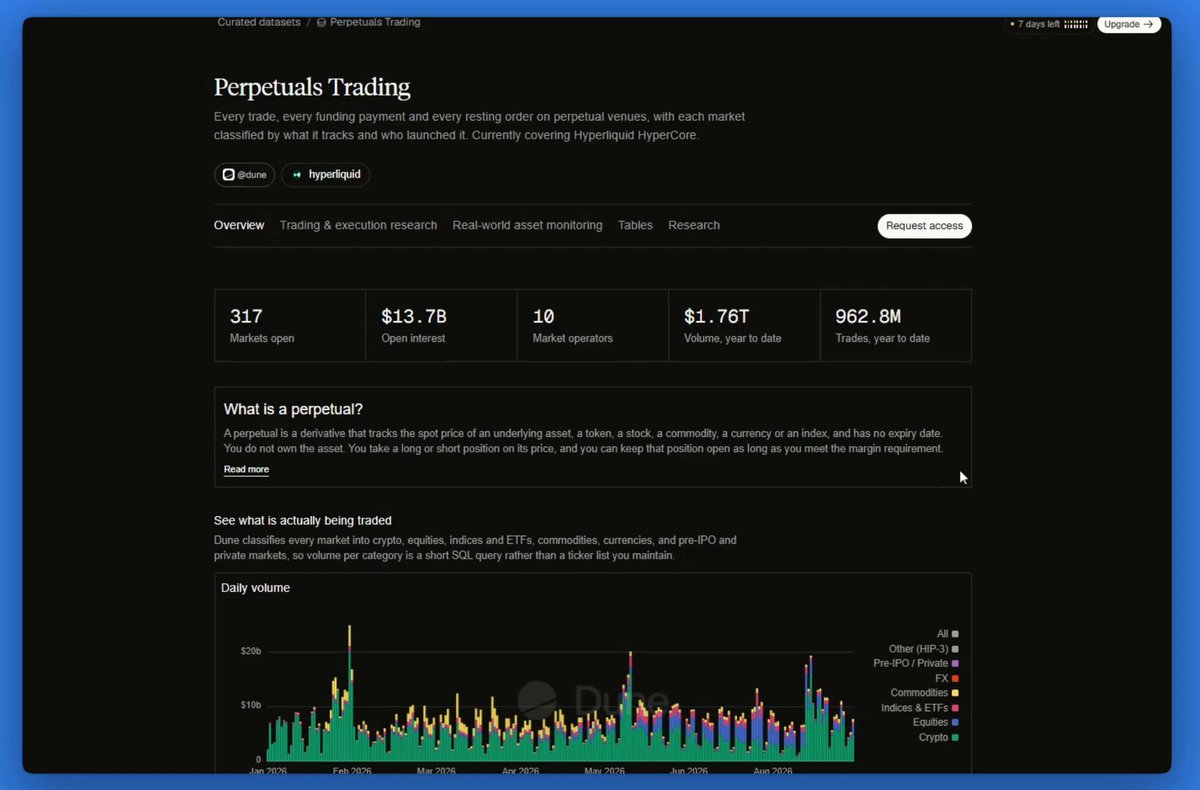Click the $1.76T Volume, year to date stat

point(744,325)
